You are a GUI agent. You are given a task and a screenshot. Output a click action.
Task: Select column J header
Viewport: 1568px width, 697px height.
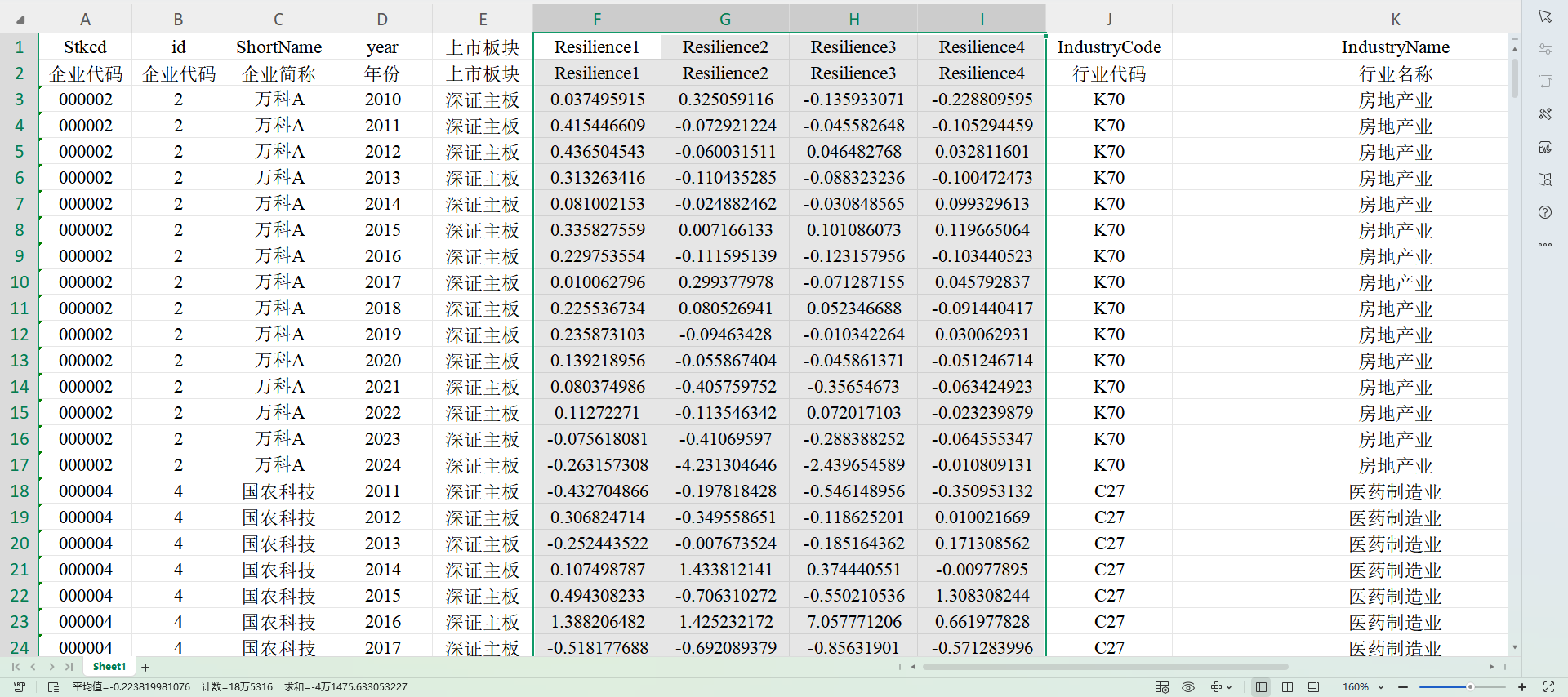pos(1108,20)
